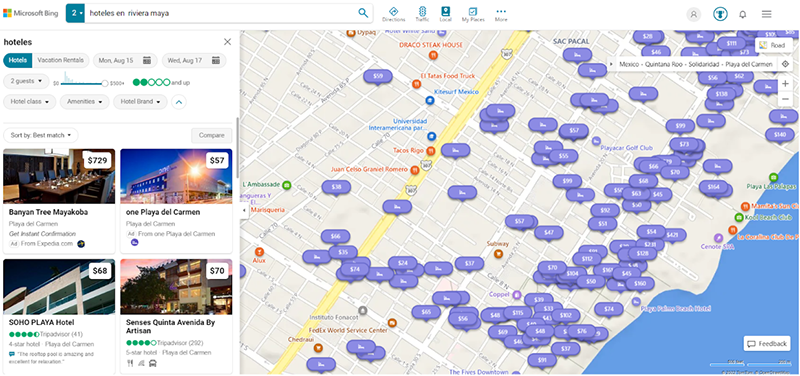
Task: Collapse the side panel arrow
Action: pyautogui.click(x=244, y=210)
